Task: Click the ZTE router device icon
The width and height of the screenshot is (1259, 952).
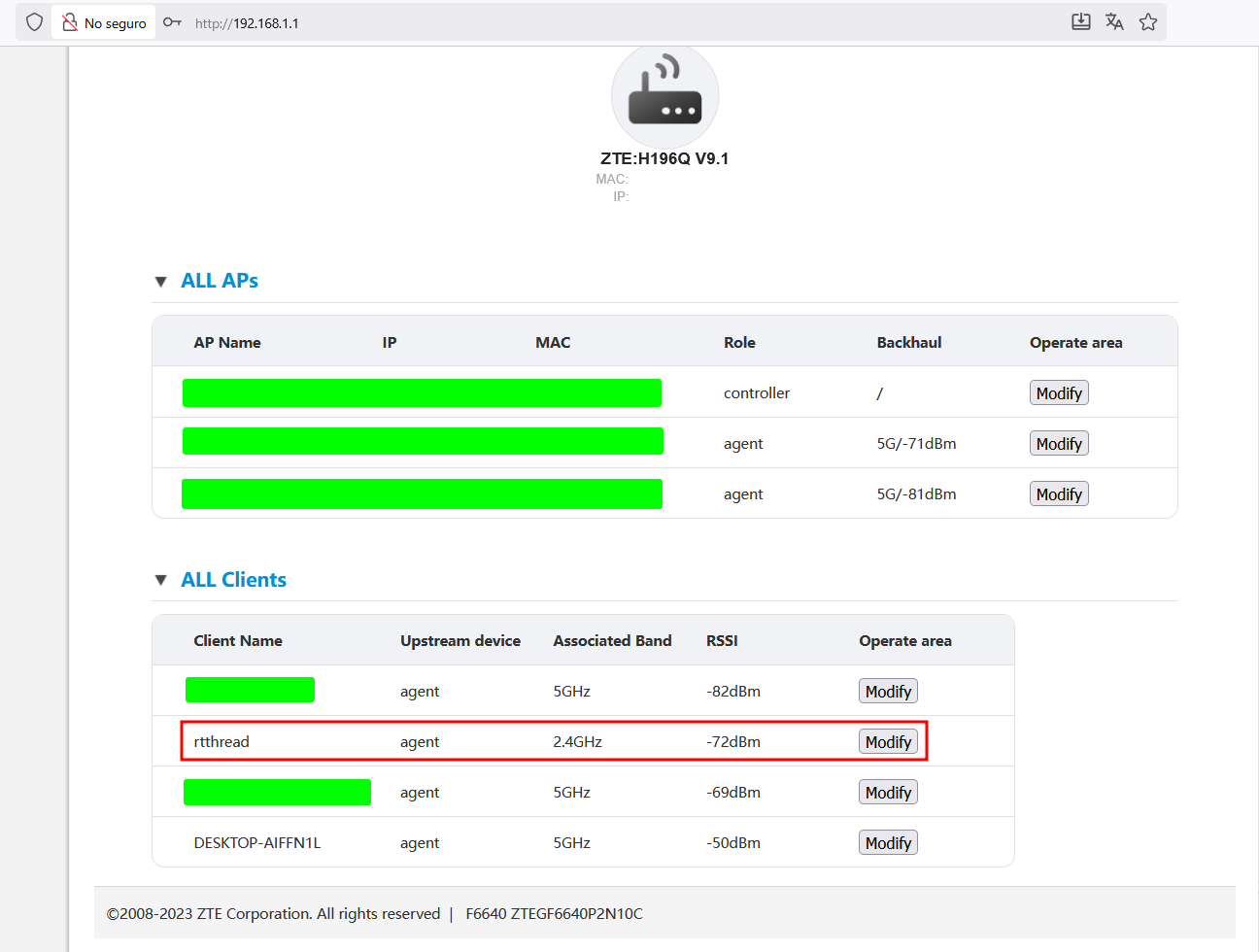Action: [664, 96]
